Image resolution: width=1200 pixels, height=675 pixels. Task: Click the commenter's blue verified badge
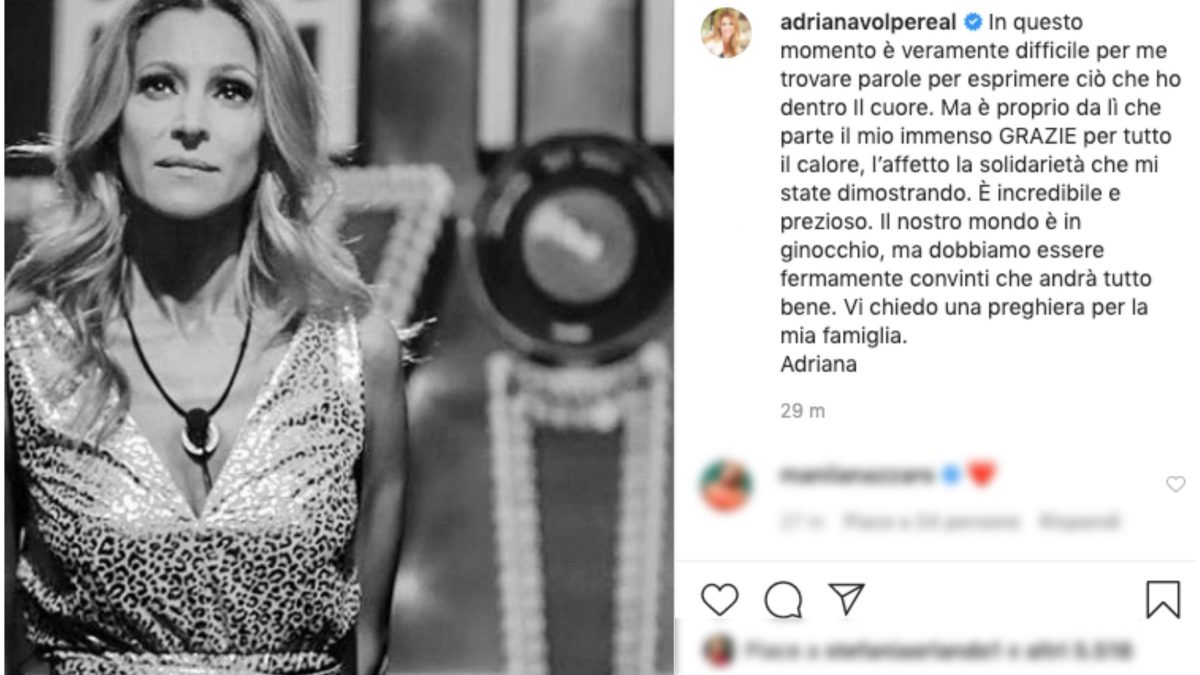(x=950, y=475)
